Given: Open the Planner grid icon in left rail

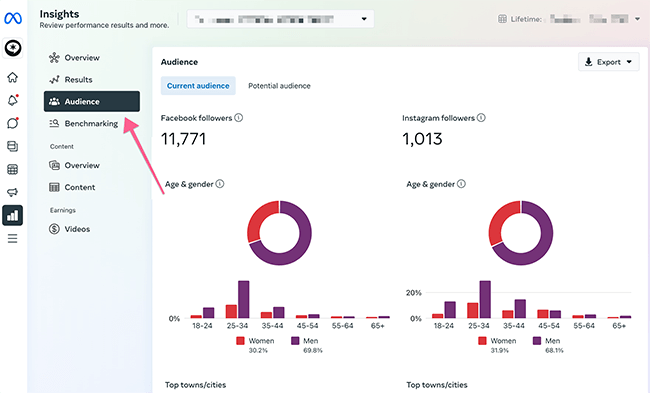Looking at the screenshot, I should coord(12,169).
